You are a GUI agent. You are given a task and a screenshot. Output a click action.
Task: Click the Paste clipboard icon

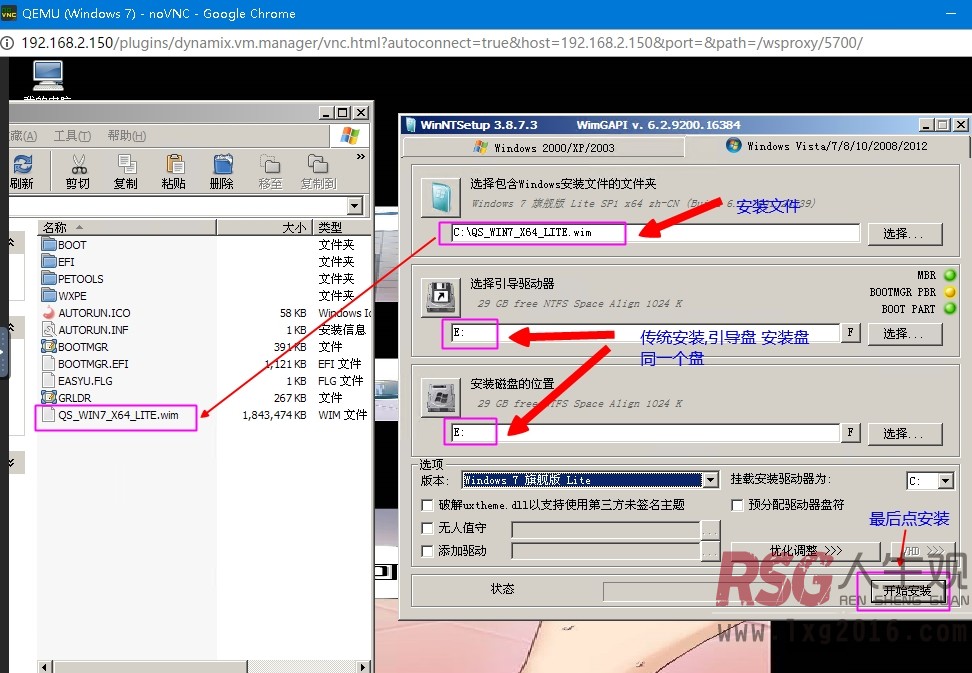pos(174,172)
